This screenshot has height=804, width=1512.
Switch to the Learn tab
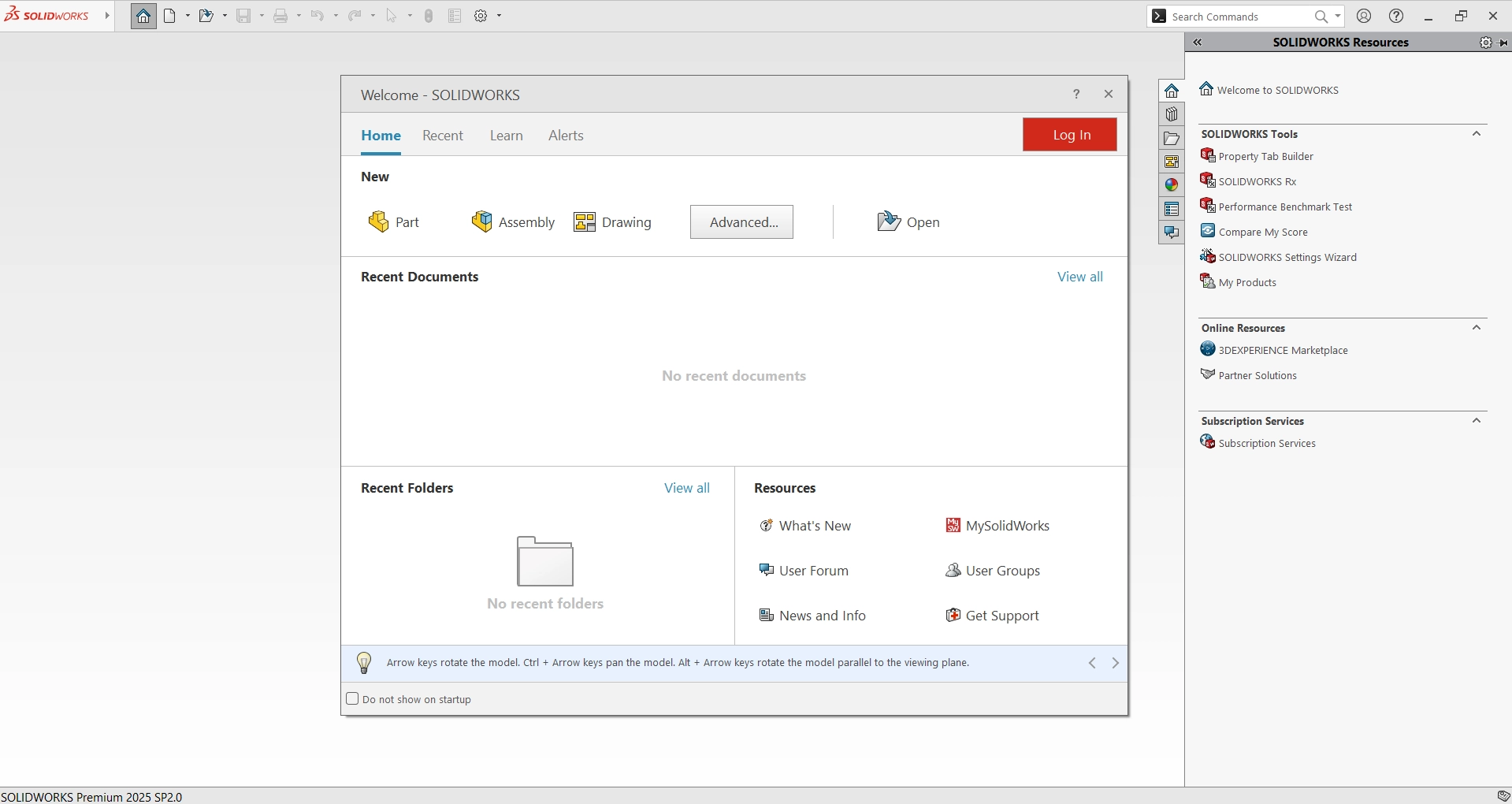pos(507,136)
